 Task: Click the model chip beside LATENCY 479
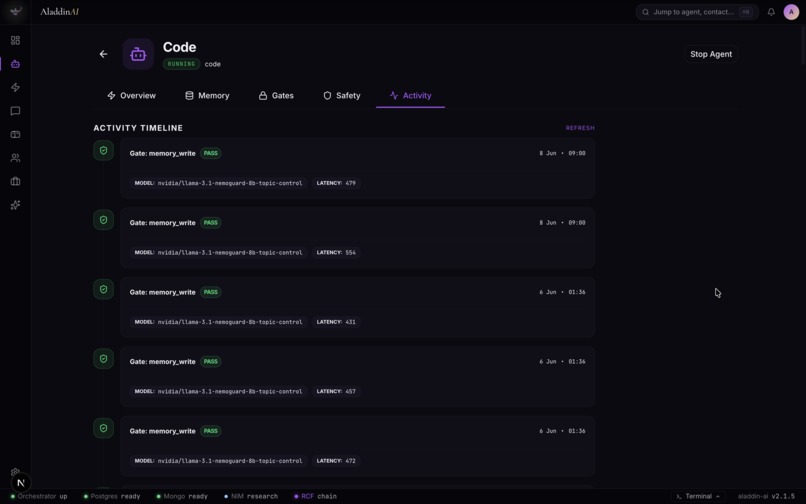pyautogui.click(x=218, y=183)
